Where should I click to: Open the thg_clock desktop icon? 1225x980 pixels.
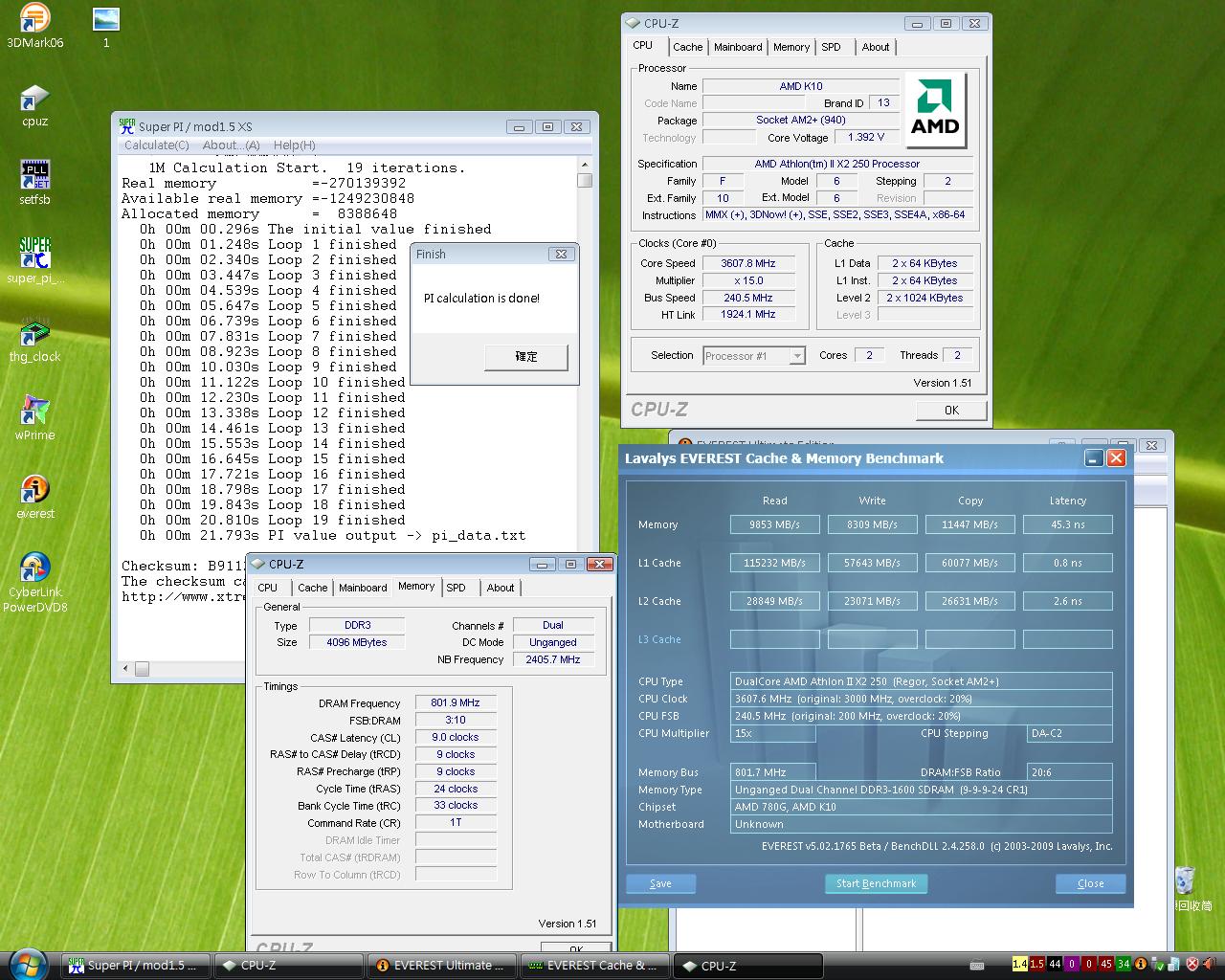34,340
